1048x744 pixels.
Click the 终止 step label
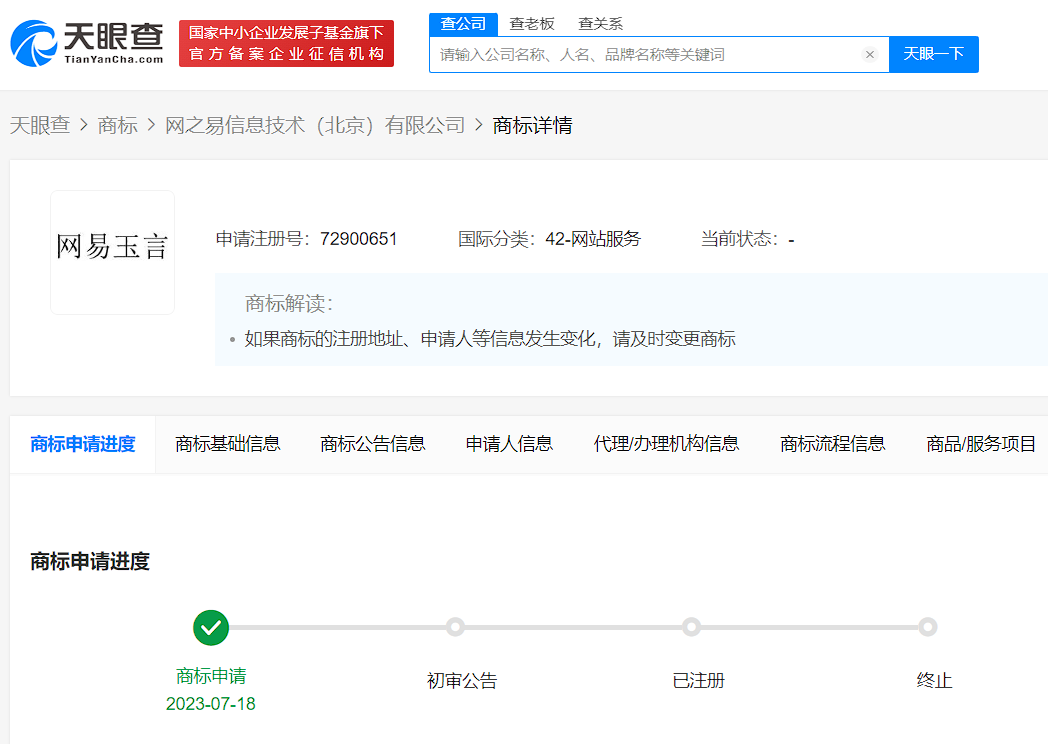[x=934, y=680]
